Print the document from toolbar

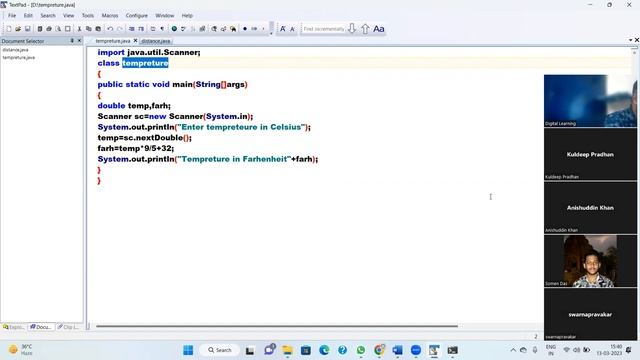coord(49,29)
